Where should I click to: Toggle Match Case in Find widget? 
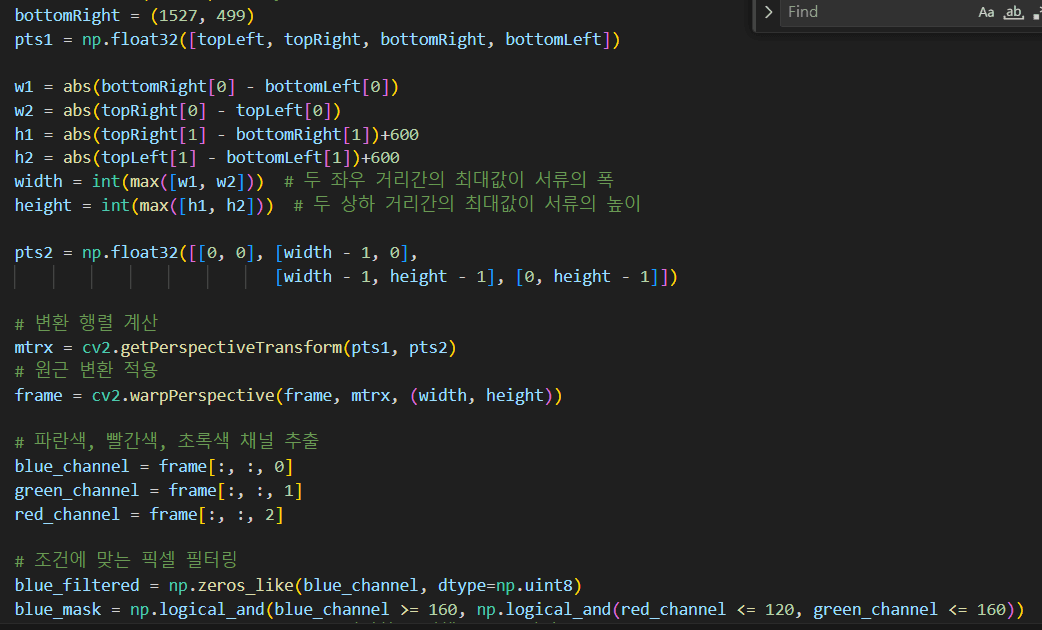pyautogui.click(x=986, y=12)
